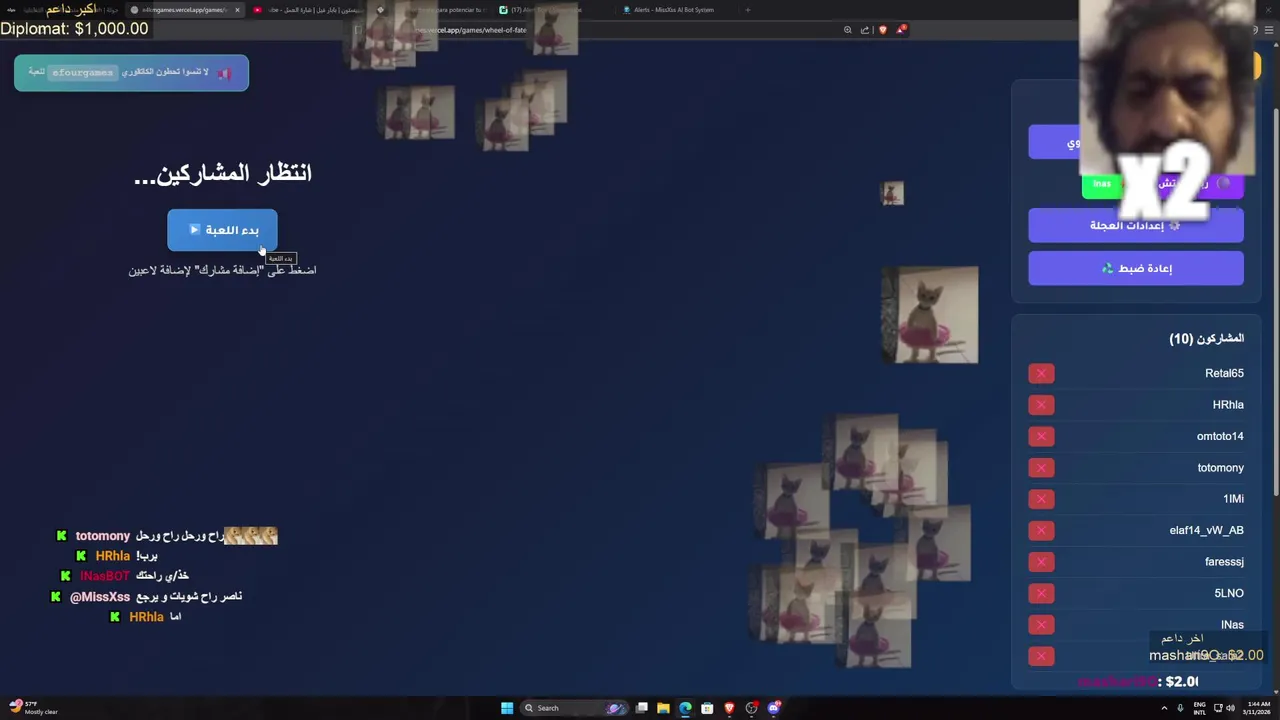Remove totomony via the red X button

[x=1041, y=468]
